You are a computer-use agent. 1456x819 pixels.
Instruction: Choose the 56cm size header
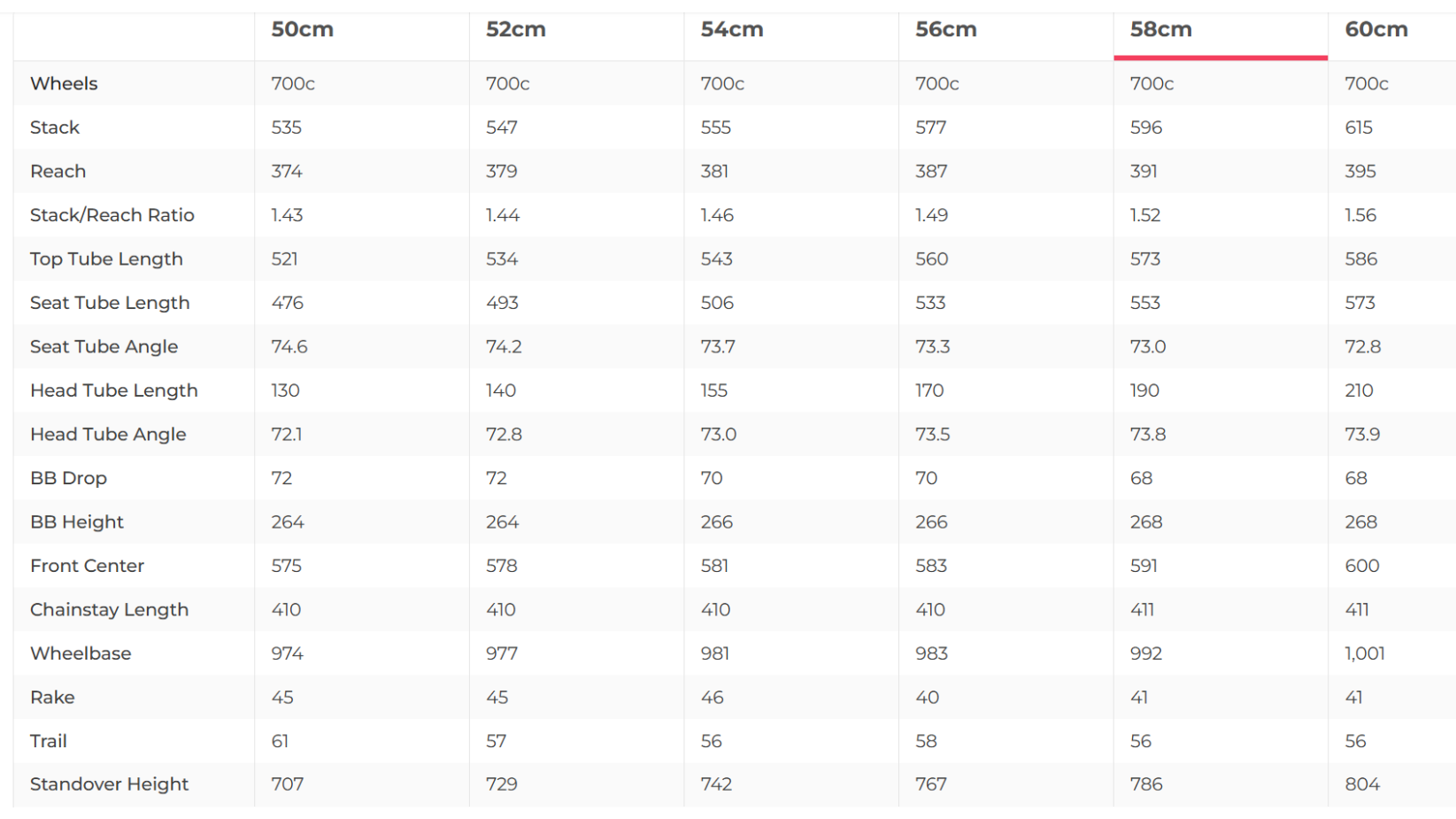pyautogui.click(x=945, y=29)
